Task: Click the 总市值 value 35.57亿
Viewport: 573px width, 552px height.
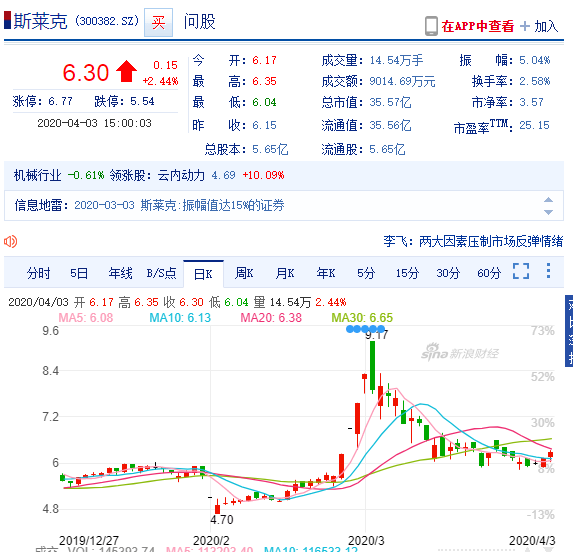Action: click(390, 103)
